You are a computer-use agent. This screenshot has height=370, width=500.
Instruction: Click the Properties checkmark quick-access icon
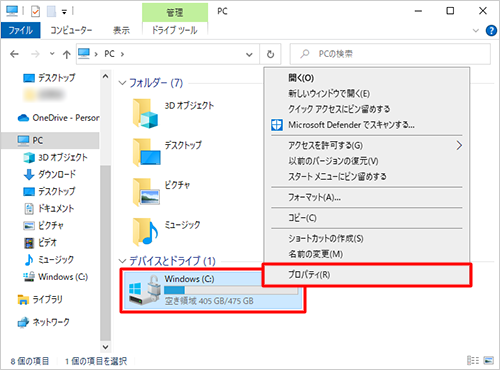click(x=35, y=11)
